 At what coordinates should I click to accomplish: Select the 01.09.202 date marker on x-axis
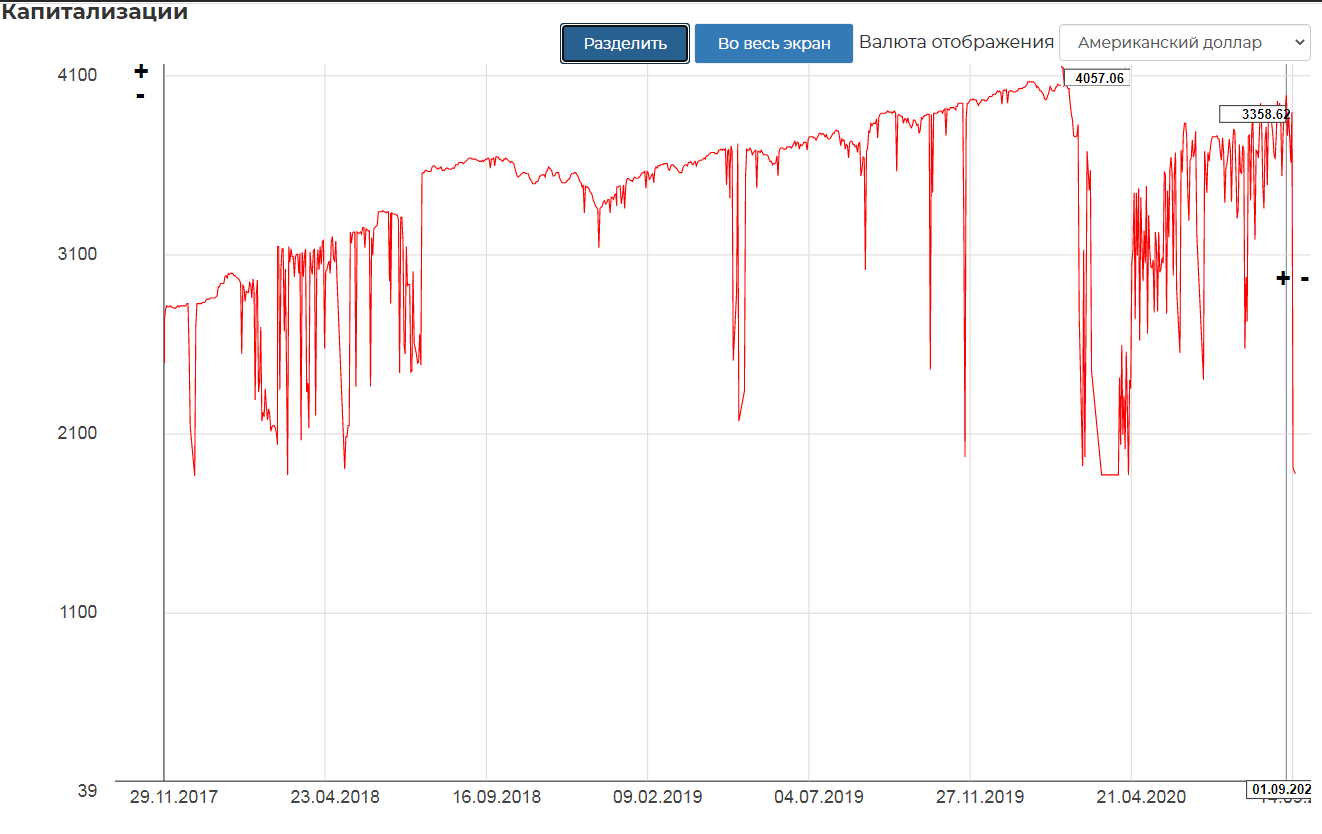click(1279, 789)
